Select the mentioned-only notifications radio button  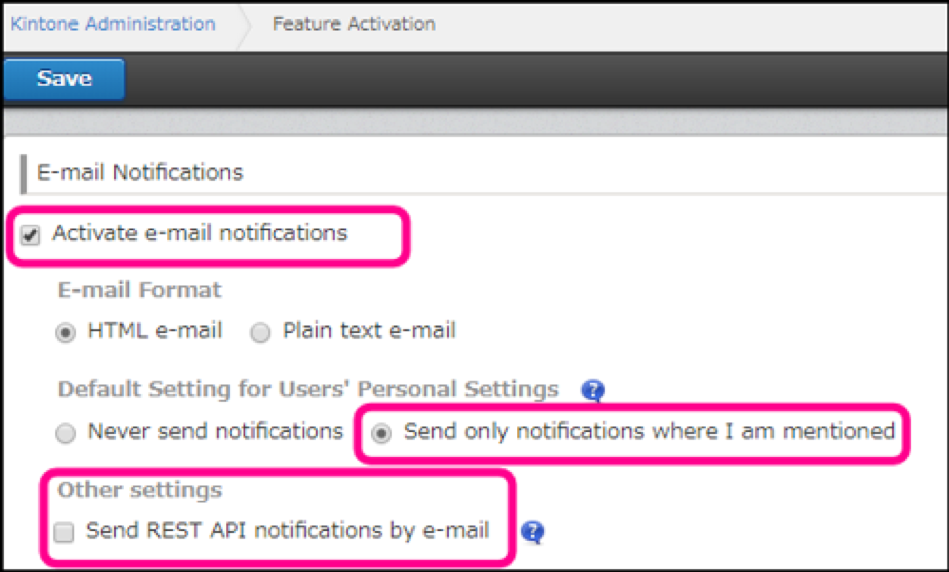tap(382, 434)
